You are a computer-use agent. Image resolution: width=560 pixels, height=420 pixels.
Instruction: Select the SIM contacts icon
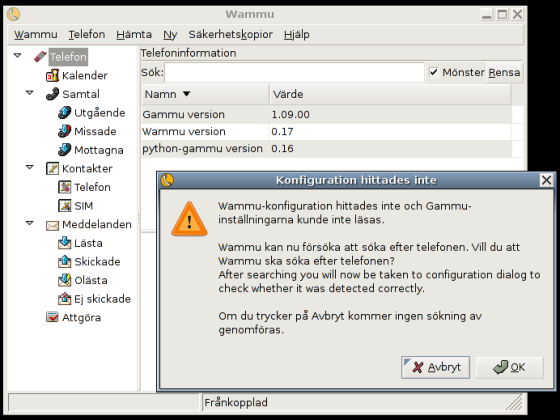(64, 206)
